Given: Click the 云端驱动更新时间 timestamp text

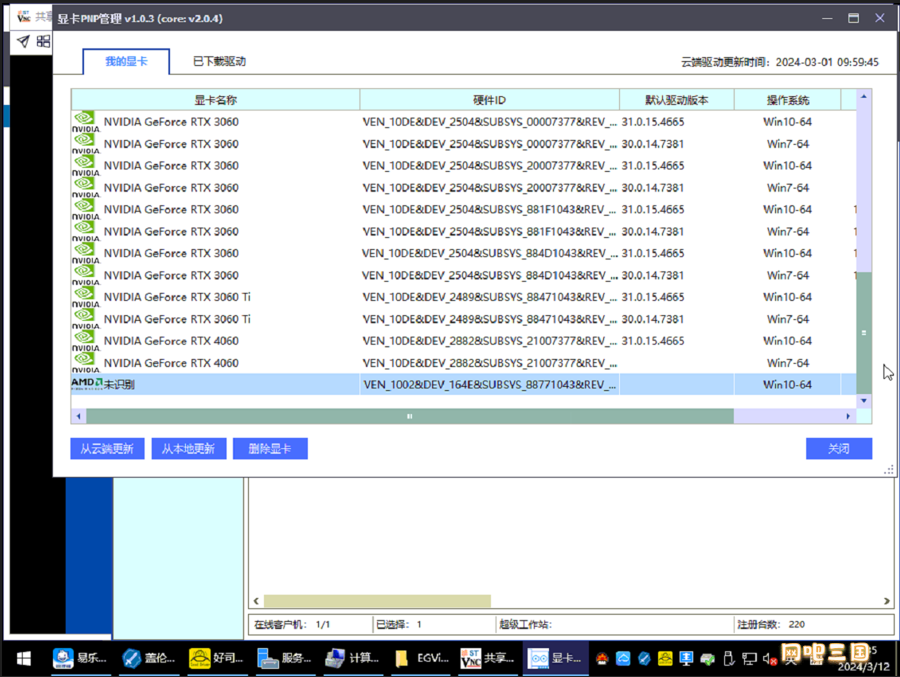Looking at the screenshot, I should (x=779, y=62).
